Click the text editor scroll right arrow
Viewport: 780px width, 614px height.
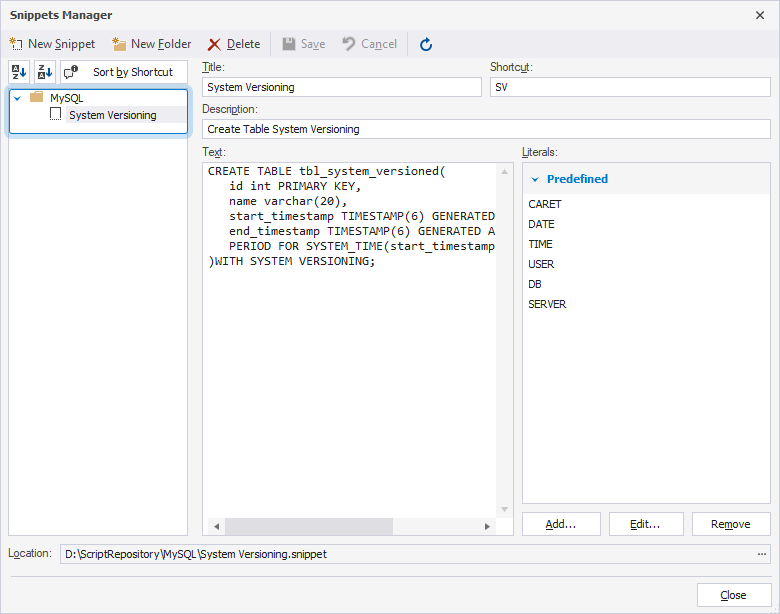tap(487, 526)
